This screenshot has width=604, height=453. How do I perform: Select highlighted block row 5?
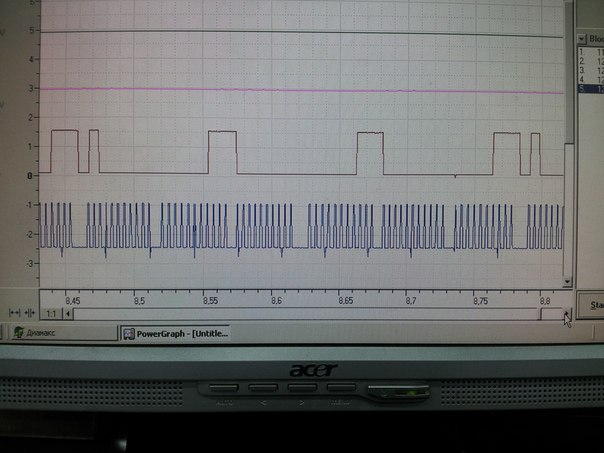(591, 89)
